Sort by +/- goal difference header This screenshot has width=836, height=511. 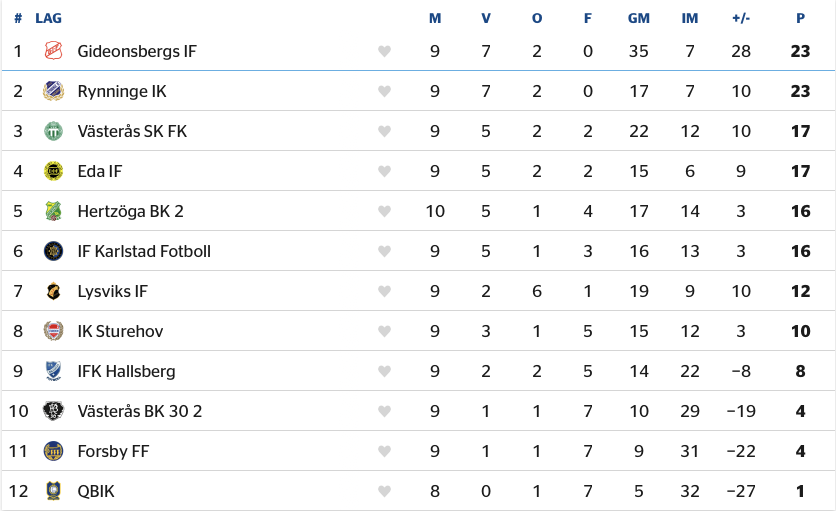[741, 18]
